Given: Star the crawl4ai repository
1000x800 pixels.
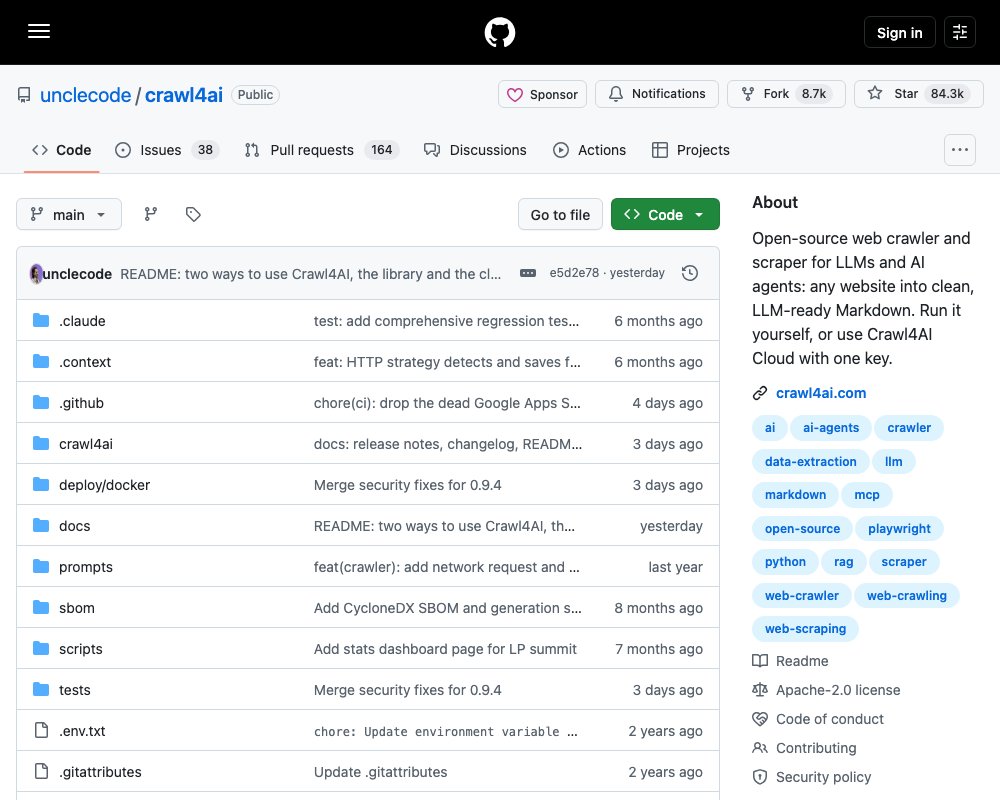Looking at the screenshot, I should tap(918, 94).
